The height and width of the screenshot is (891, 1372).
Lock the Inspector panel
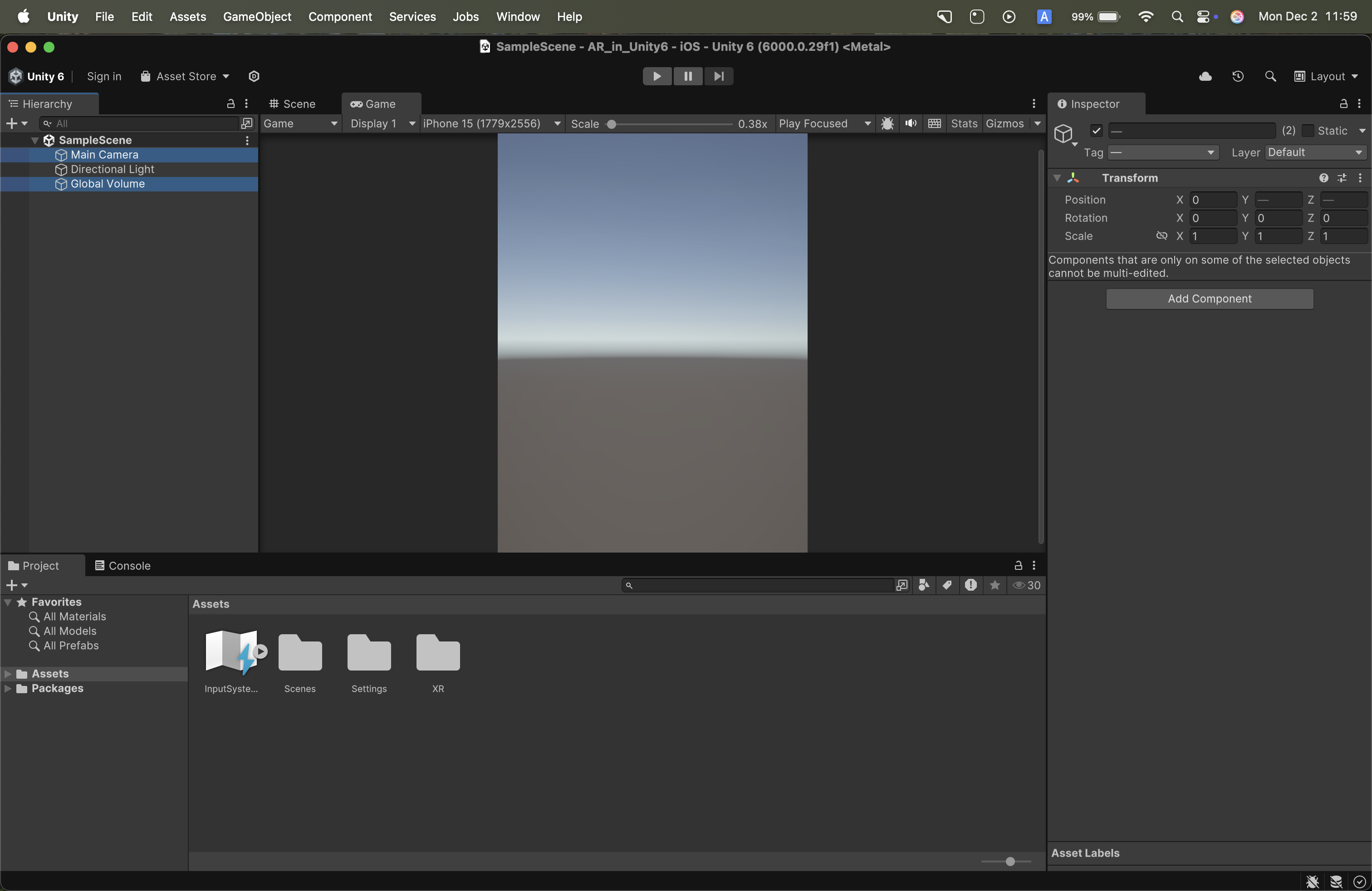[x=1343, y=104]
